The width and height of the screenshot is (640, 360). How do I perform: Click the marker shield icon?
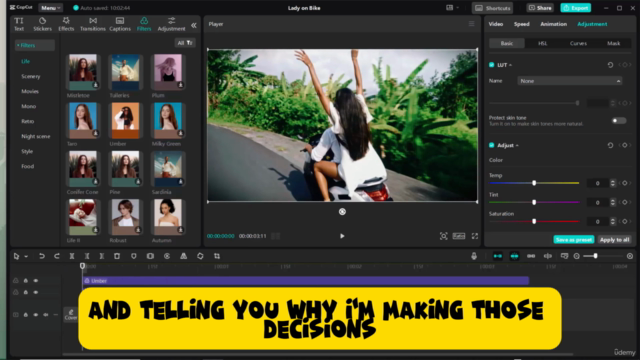(133, 256)
